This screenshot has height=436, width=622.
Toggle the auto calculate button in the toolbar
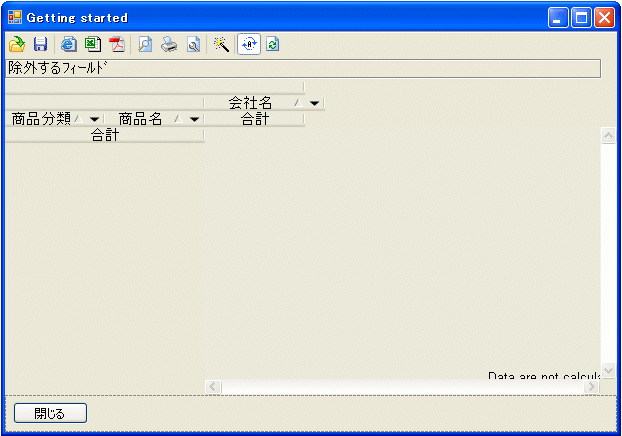pos(249,44)
